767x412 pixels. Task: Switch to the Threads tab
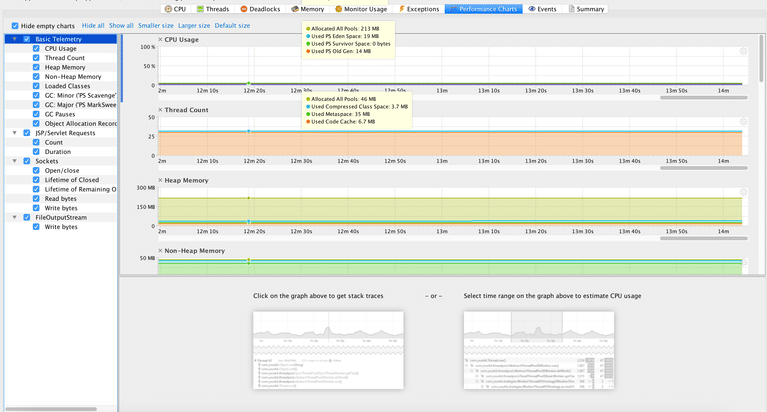(x=211, y=8)
